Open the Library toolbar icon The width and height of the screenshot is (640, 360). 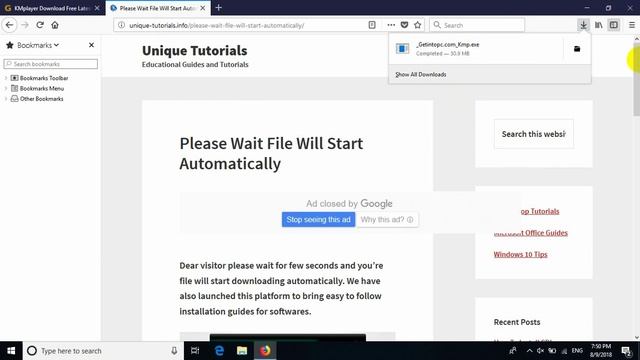pos(598,25)
